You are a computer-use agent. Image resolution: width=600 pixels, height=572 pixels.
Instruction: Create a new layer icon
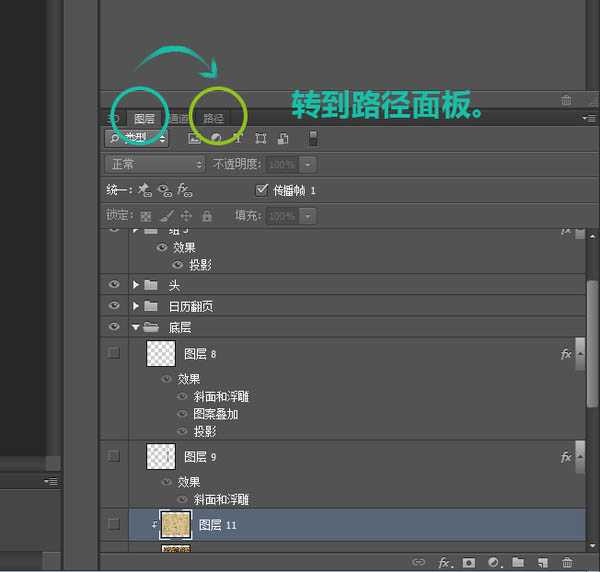tap(543, 562)
